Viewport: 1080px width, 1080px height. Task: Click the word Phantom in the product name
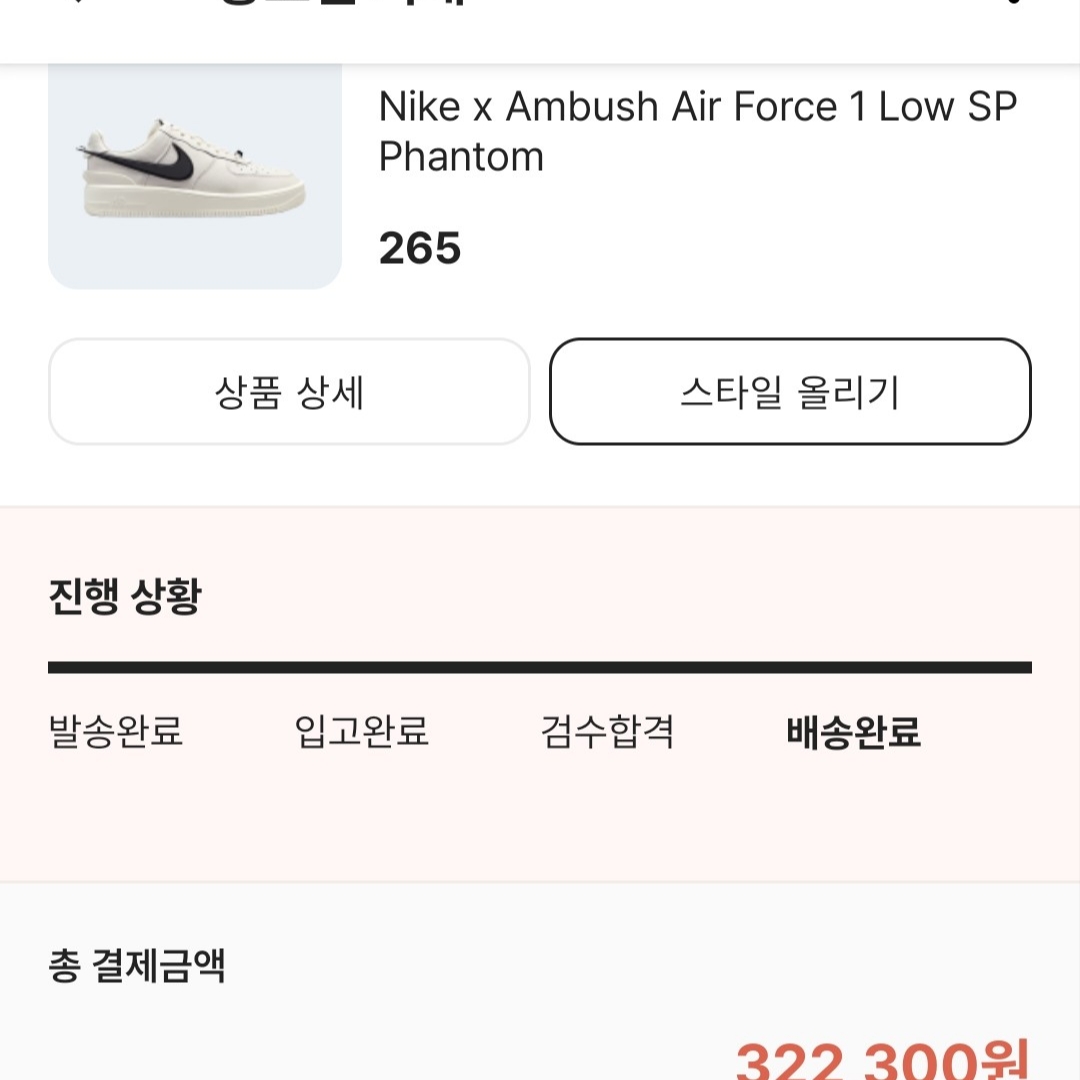[x=461, y=156]
